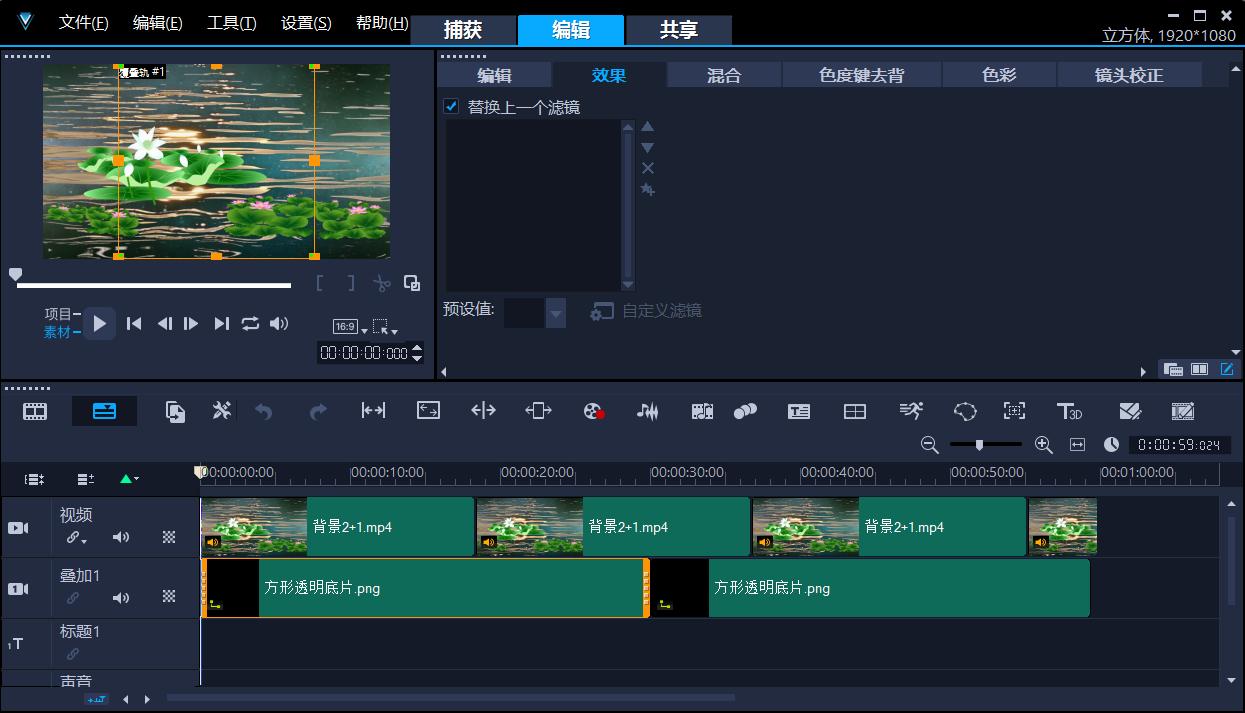This screenshot has height=713, width=1245.
Task: Select the first 方形透明底片.png overlay clip
Action: pyautogui.click(x=426, y=588)
